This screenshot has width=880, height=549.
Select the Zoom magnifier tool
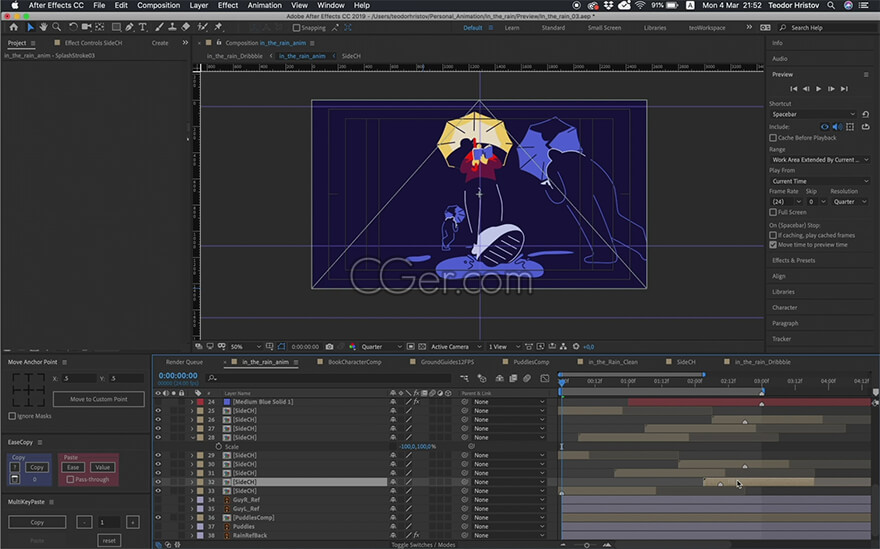57,27
